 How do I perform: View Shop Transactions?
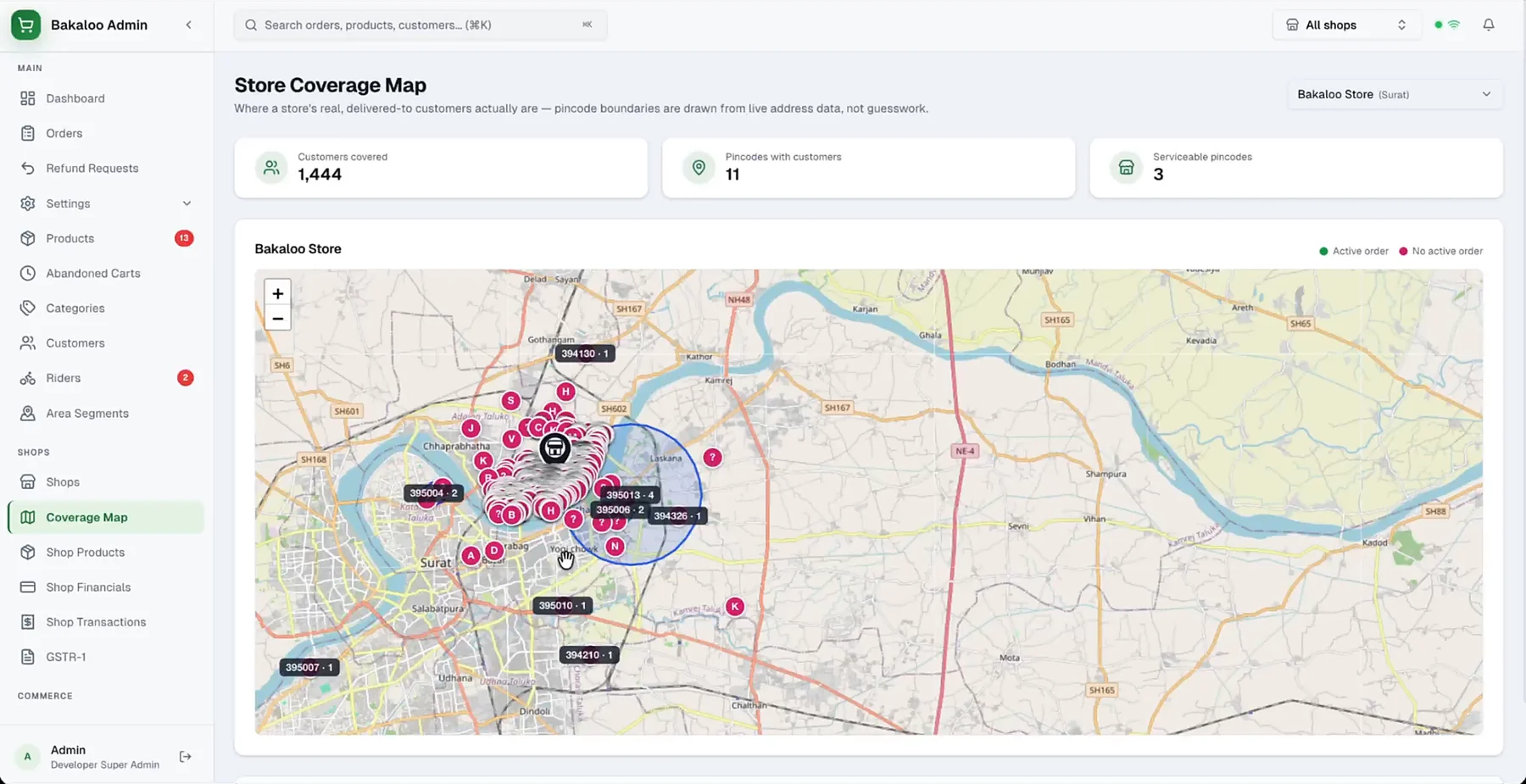pos(106,622)
